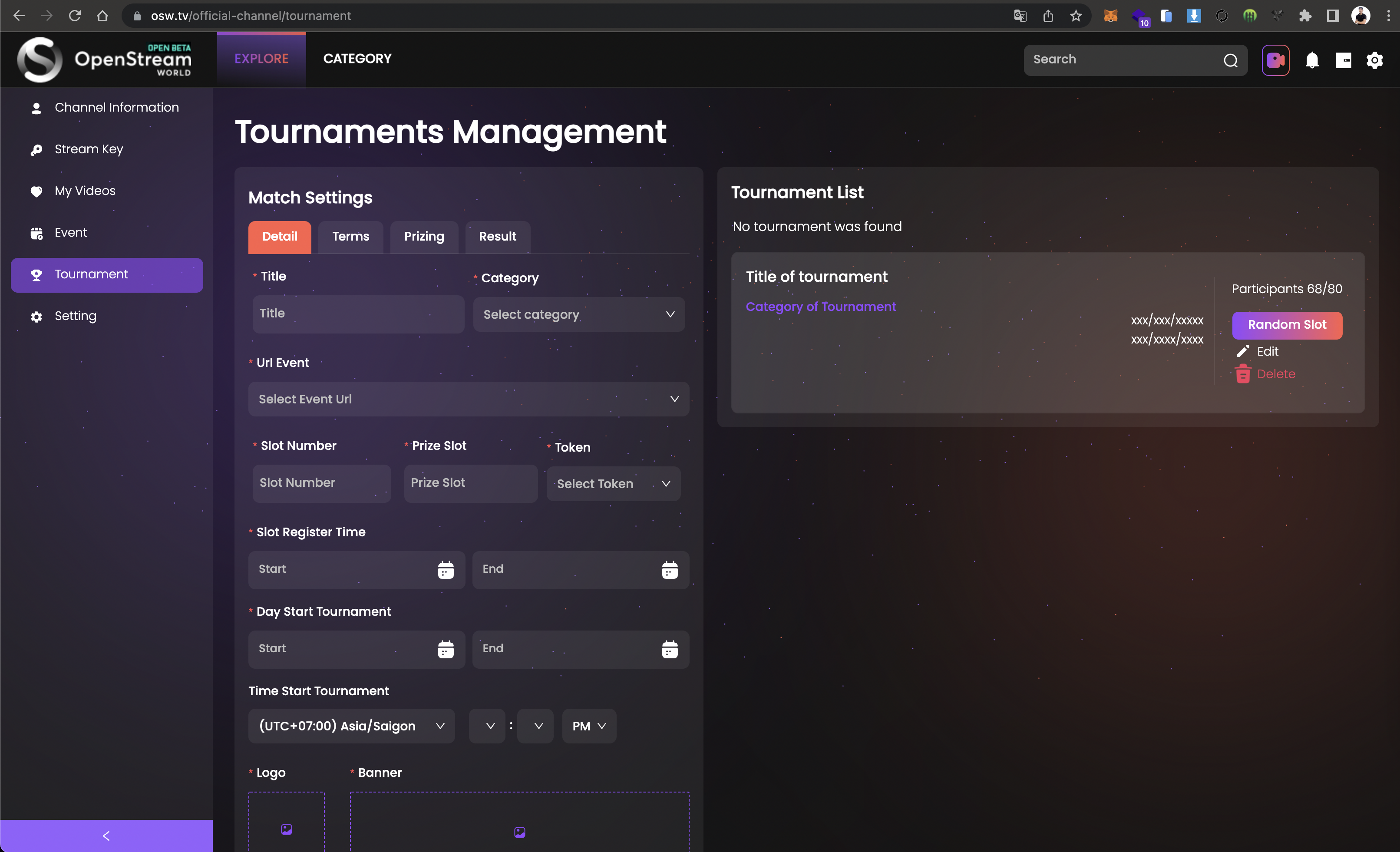
Task: Open Day Start Tournament Start calendar icon
Action: click(x=446, y=649)
